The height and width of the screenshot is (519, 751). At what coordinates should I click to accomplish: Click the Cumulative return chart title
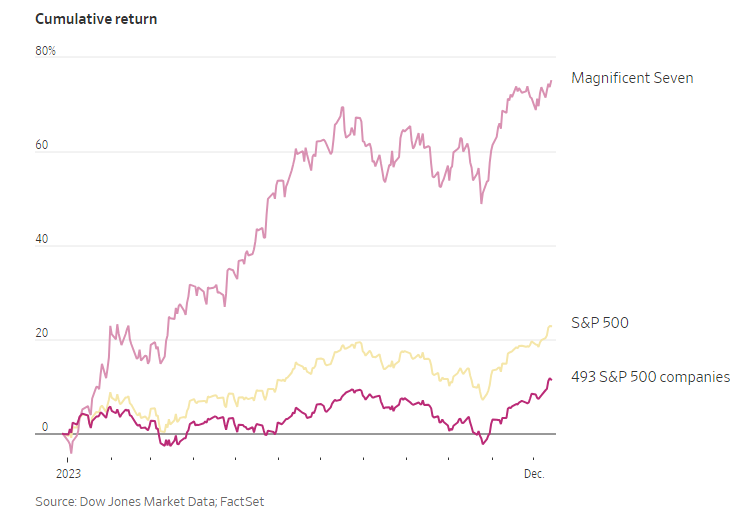[96, 19]
